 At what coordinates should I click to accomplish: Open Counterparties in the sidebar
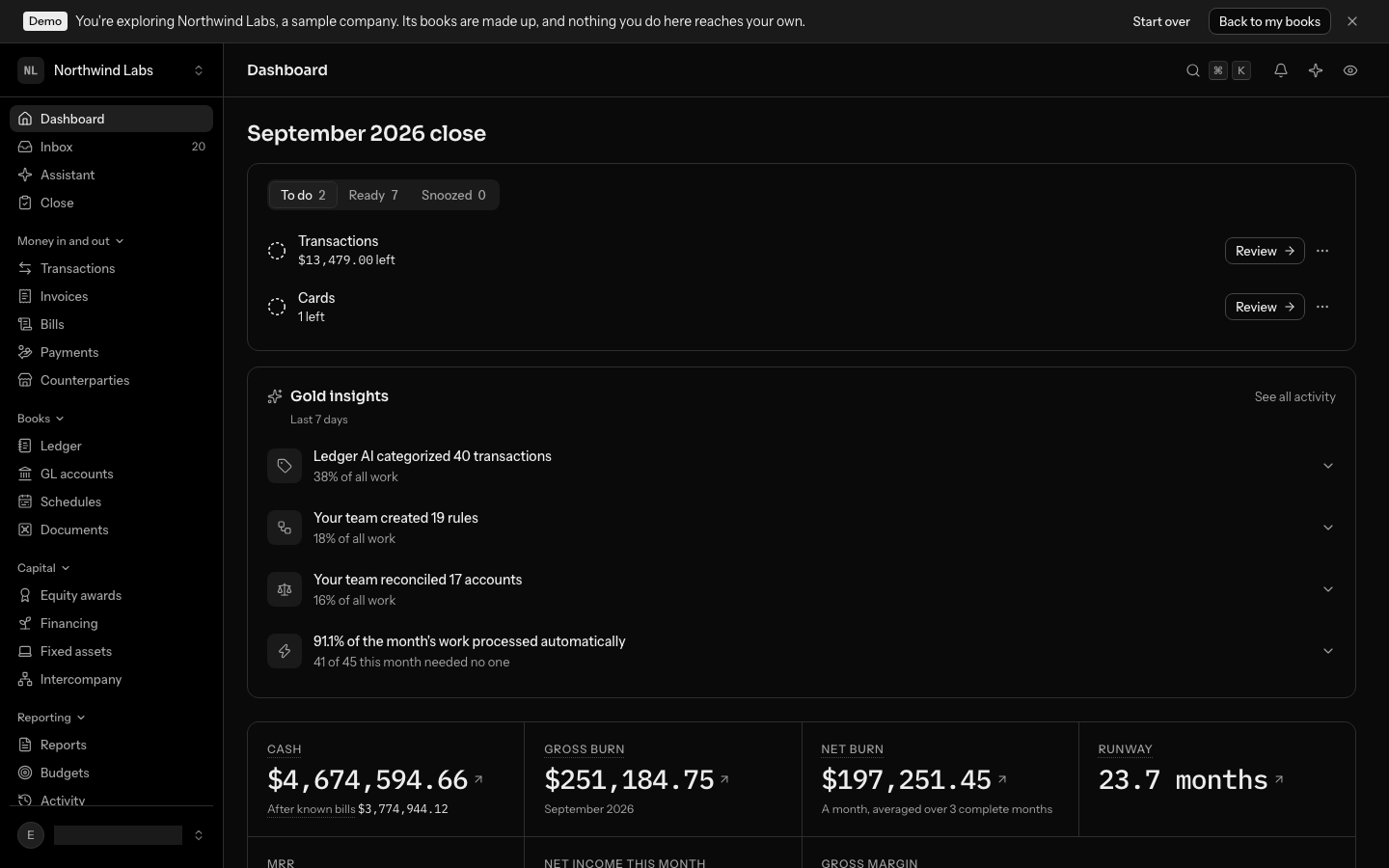tap(111, 380)
